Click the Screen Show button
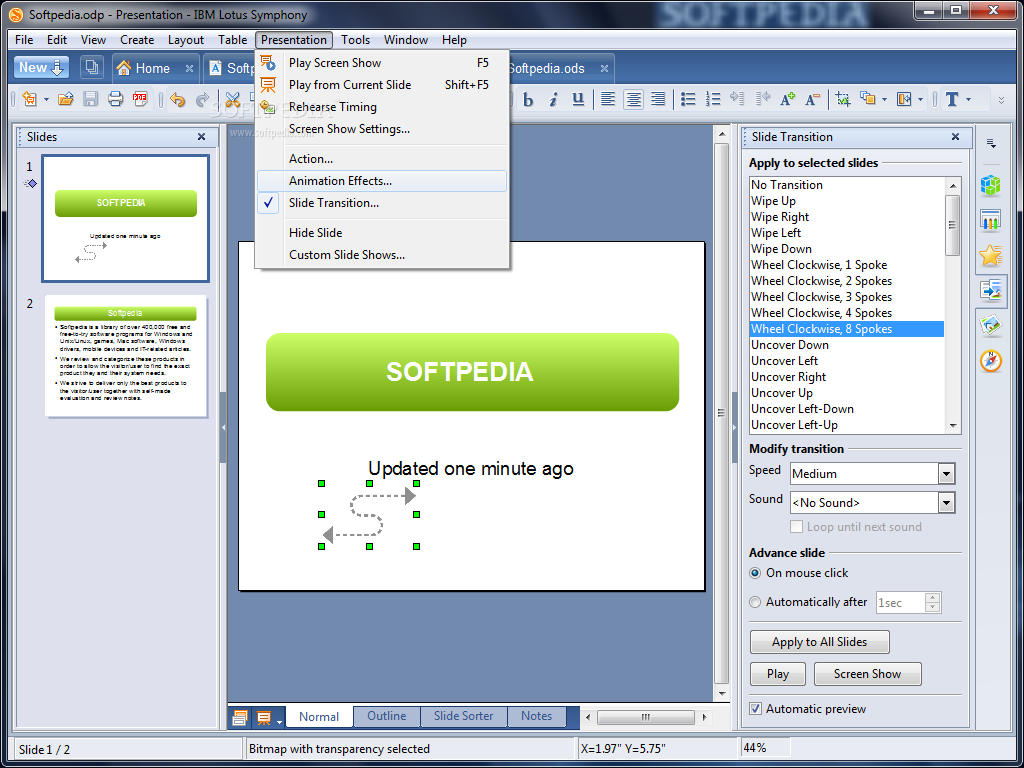The width and height of the screenshot is (1024, 768). pos(867,674)
